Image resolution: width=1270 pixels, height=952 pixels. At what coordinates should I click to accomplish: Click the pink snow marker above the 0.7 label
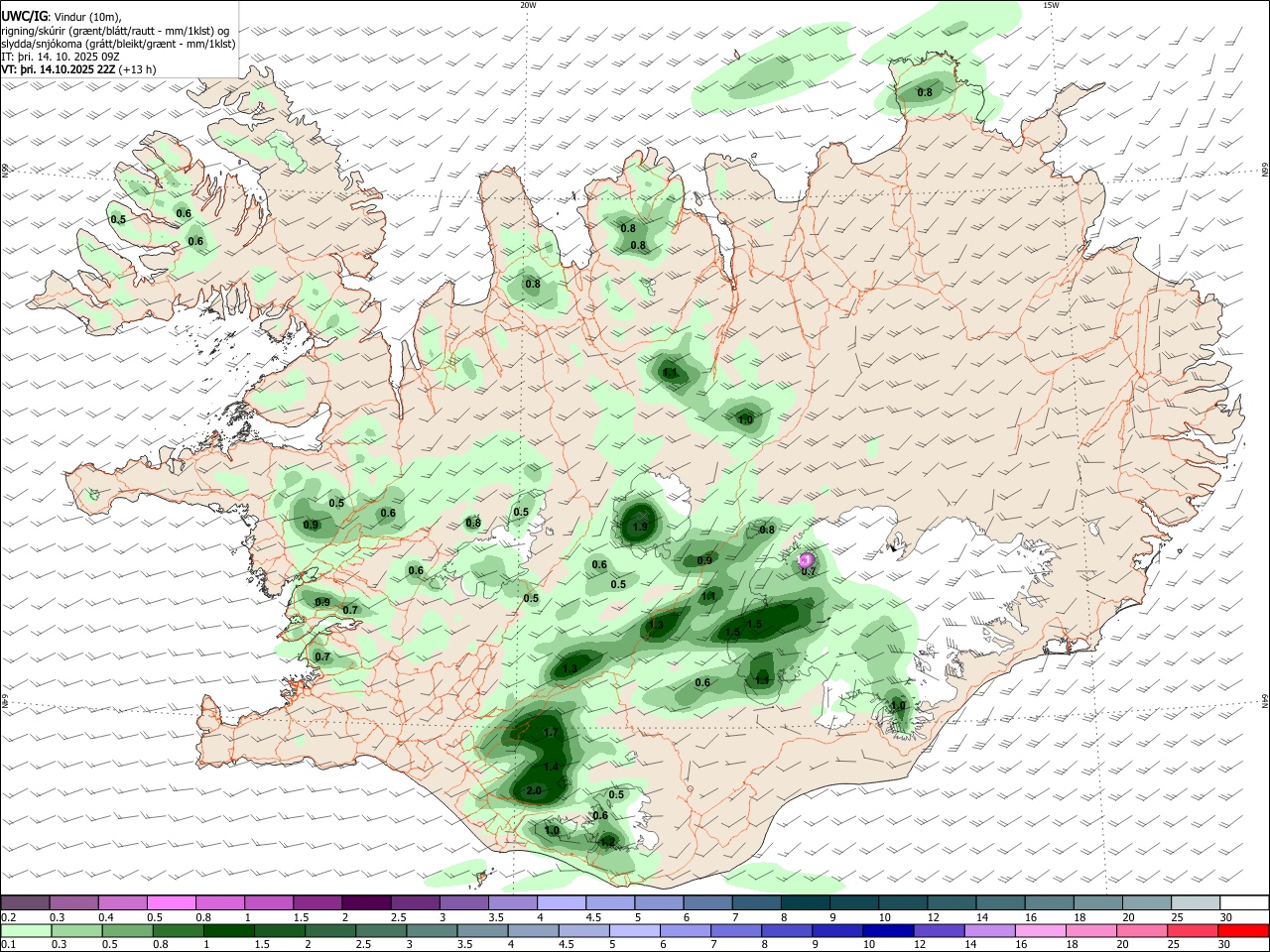[x=805, y=560]
